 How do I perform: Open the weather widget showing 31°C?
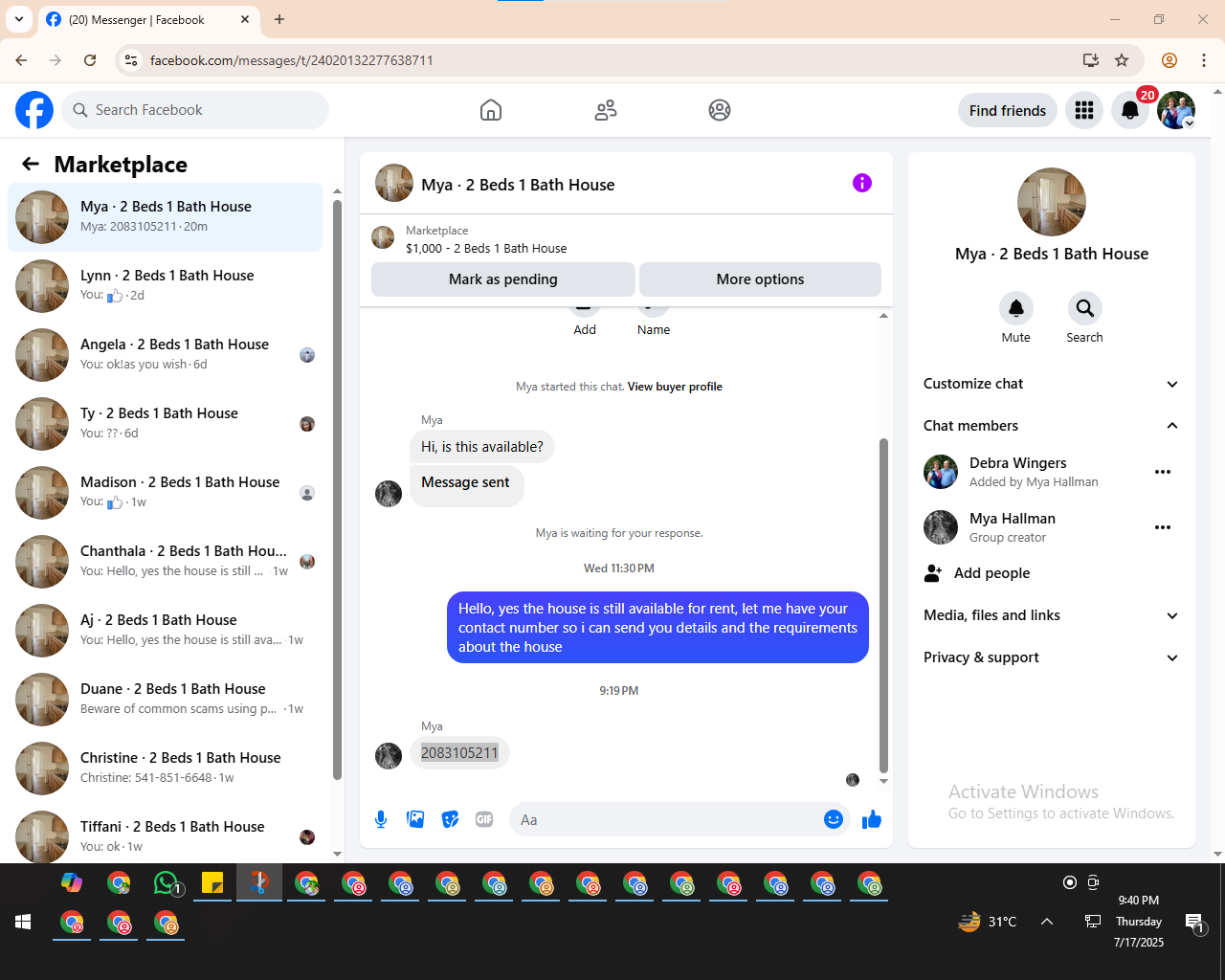pyautogui.click(x=987, y=922)
